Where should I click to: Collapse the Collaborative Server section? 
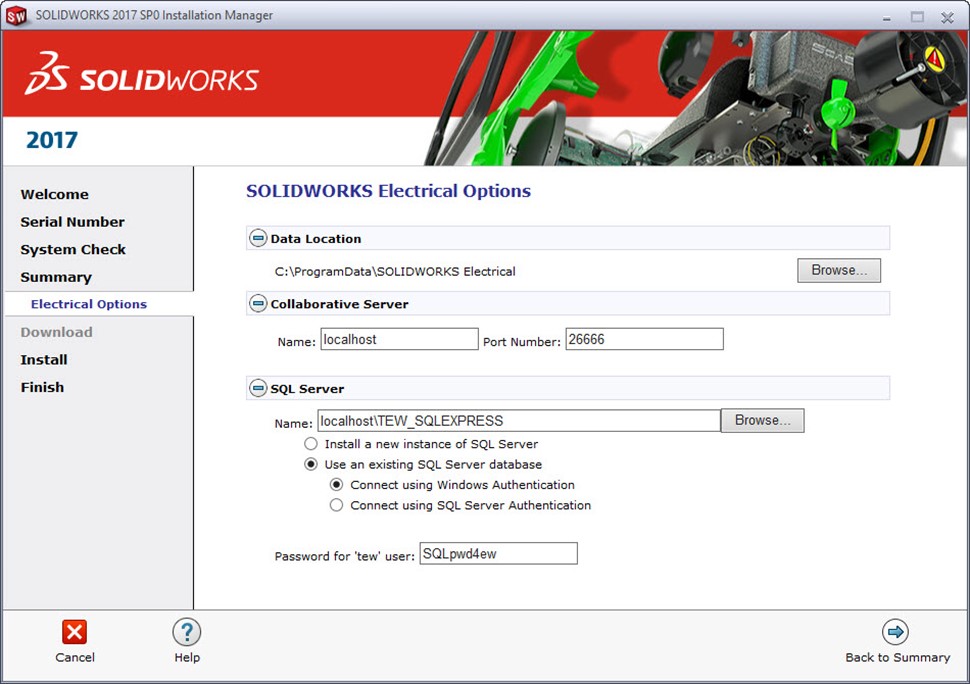coord(258,304)
